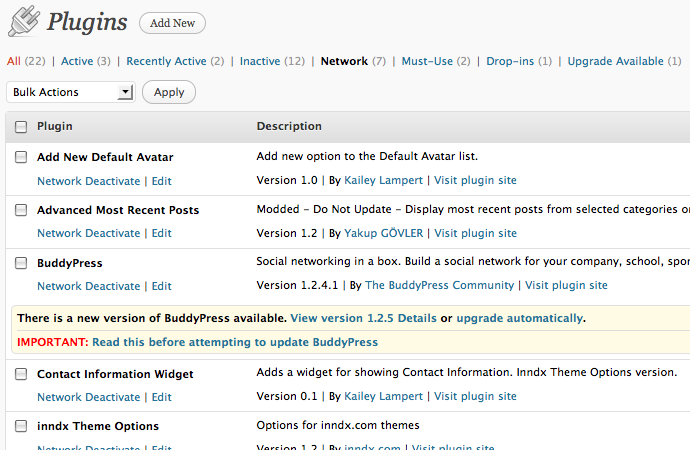
Task: Click the Plugins page heading
Action: click(x=87, y=22)
